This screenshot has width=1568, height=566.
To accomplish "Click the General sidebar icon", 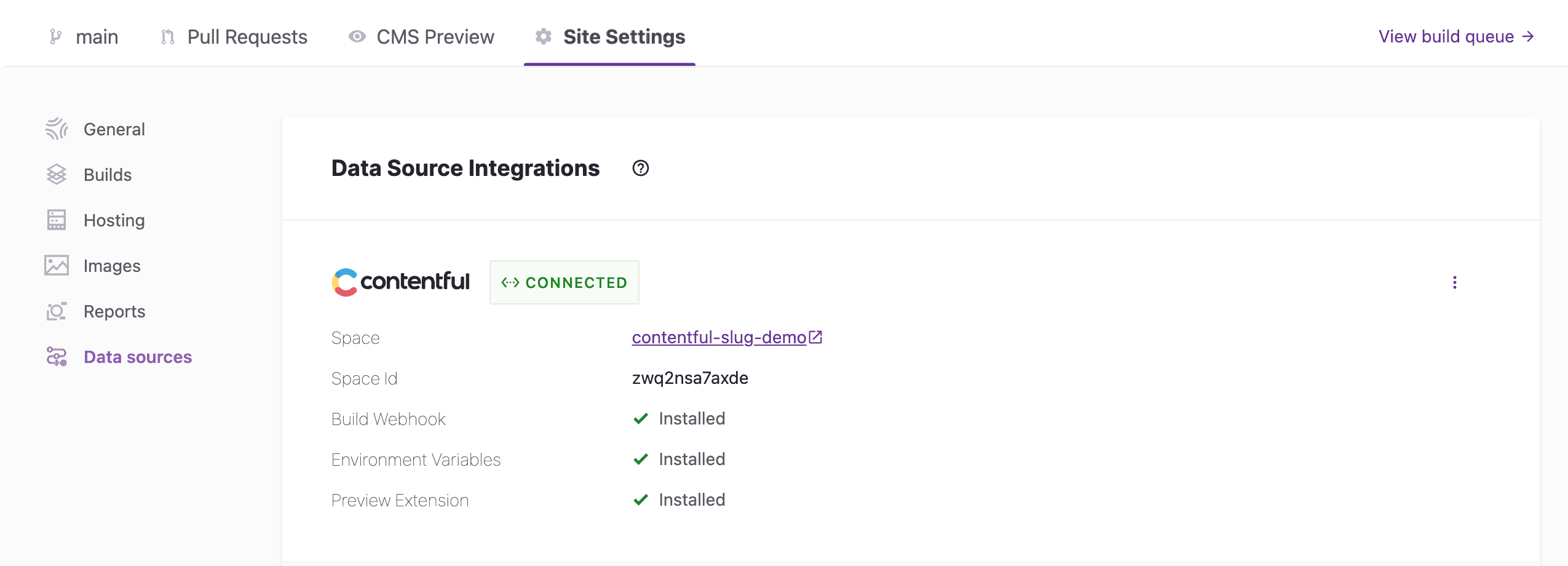I will point(57,129).
